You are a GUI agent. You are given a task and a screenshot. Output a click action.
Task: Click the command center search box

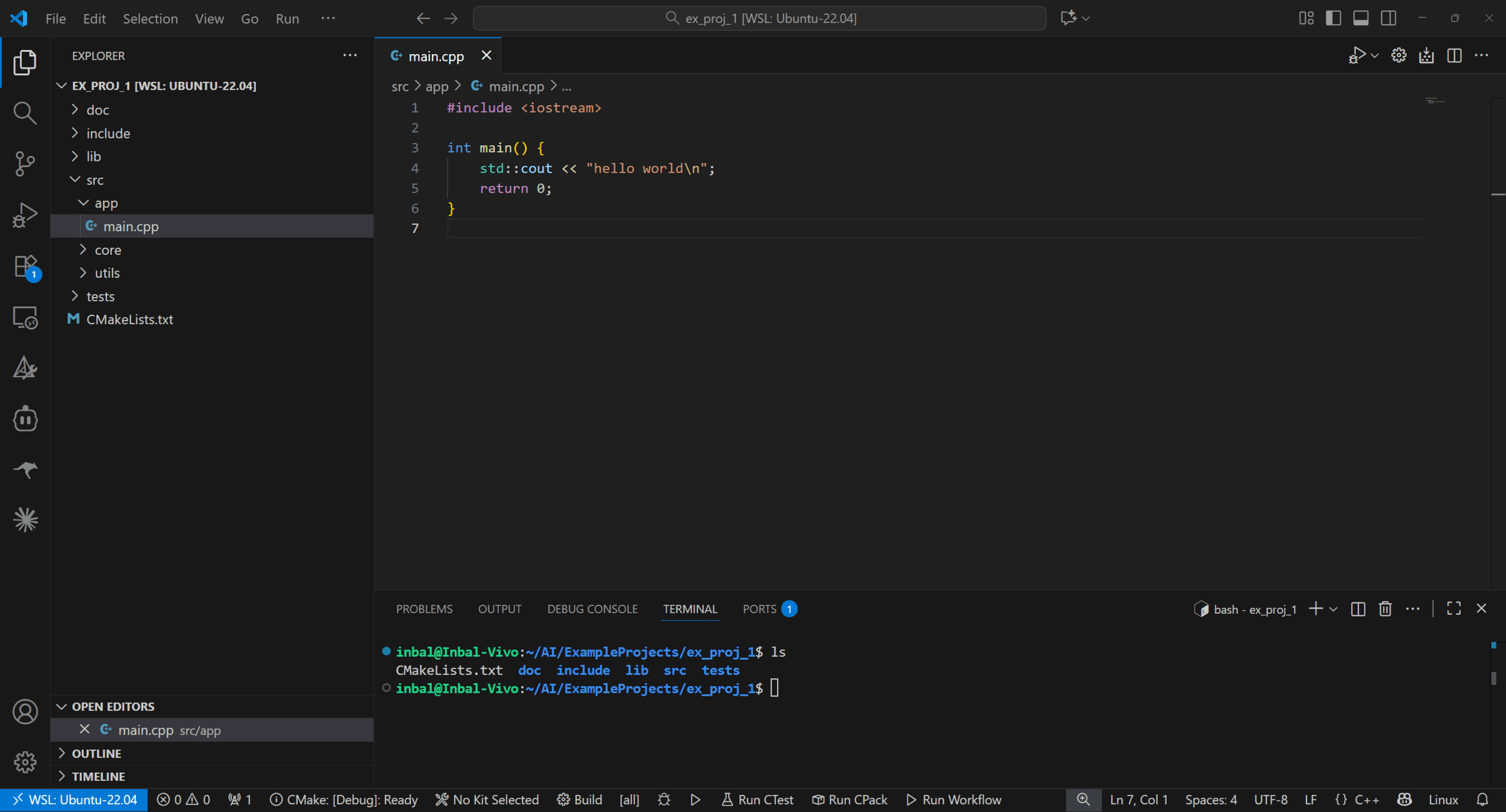[x=759, y=18]
